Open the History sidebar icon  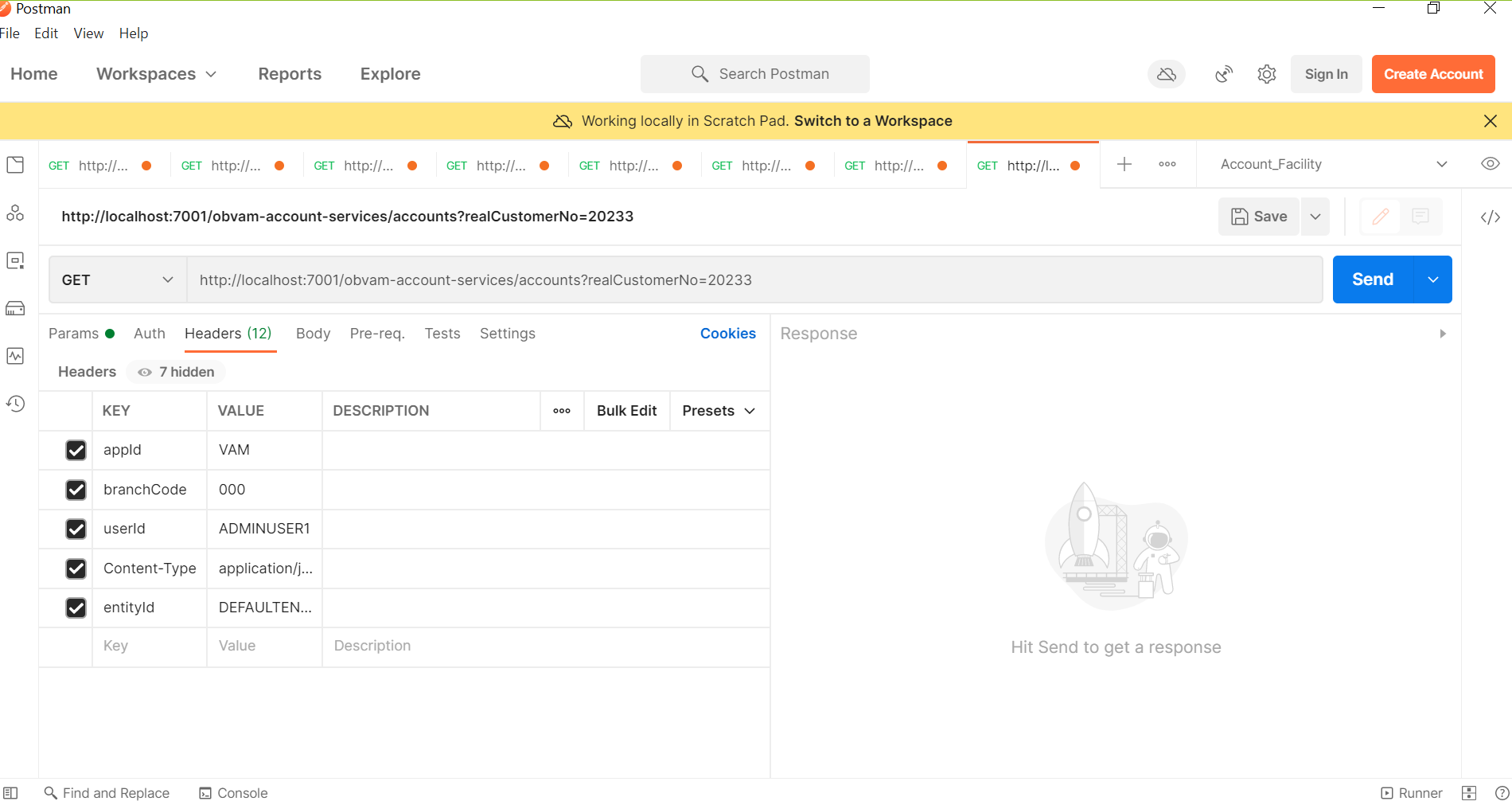[15, 404]
